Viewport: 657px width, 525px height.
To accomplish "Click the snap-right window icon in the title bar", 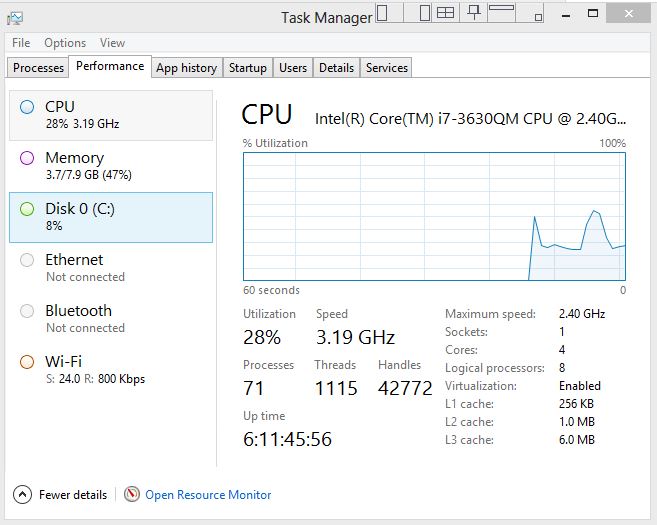I will click(x=424, y=12).
